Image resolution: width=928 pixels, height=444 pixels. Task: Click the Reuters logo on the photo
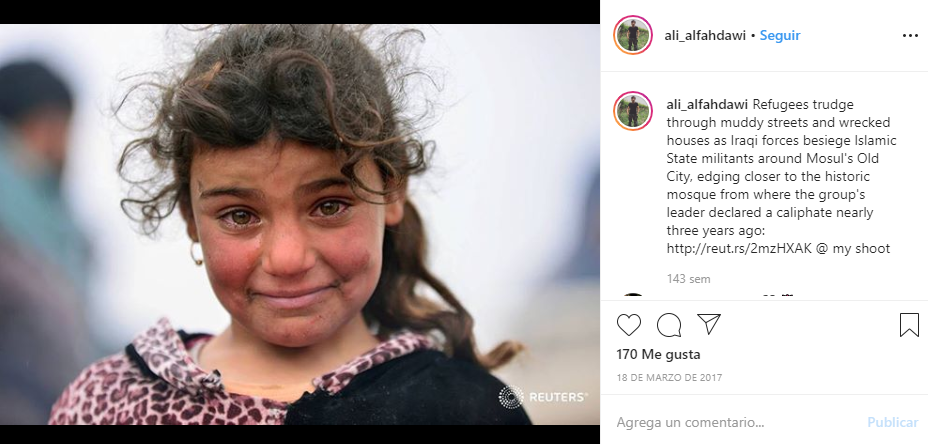(x=543, y=397)
